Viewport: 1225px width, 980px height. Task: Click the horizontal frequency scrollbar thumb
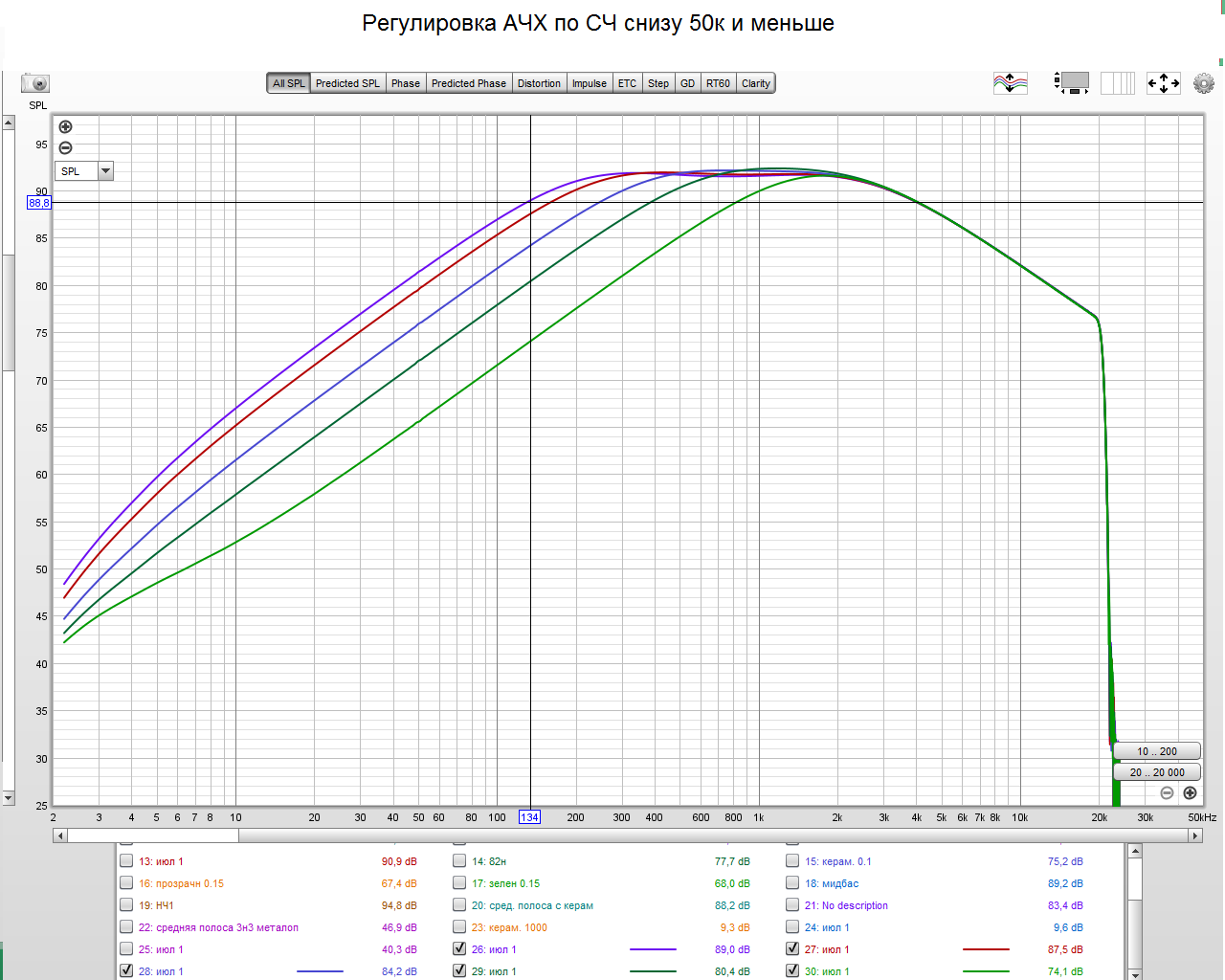click(x=152, y=835)
